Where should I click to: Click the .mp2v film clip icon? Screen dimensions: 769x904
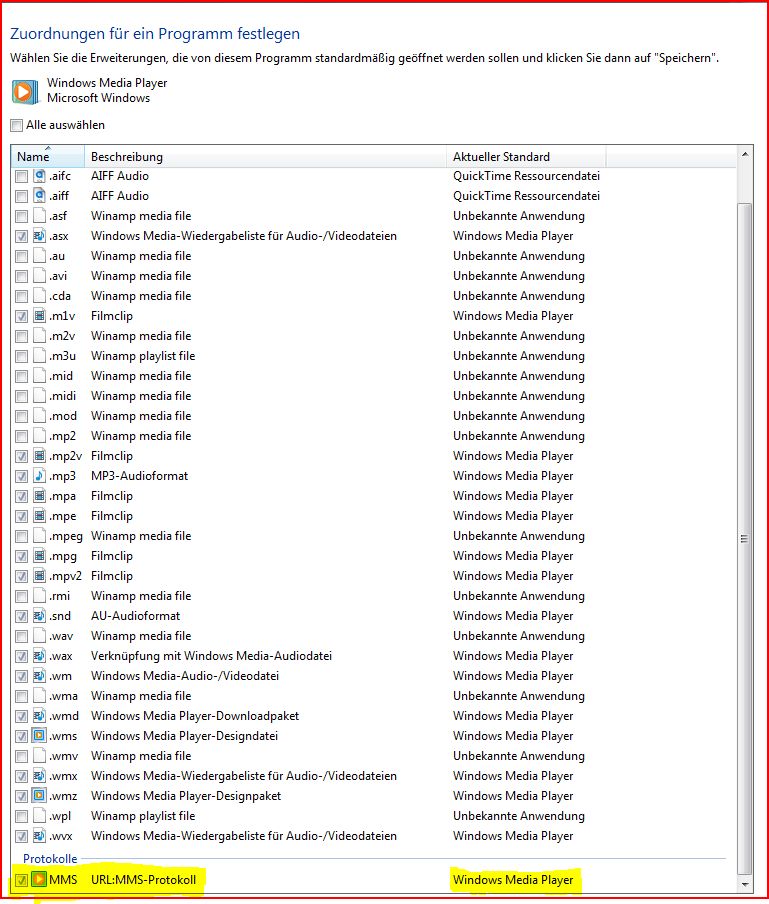[x=39, y=456]
